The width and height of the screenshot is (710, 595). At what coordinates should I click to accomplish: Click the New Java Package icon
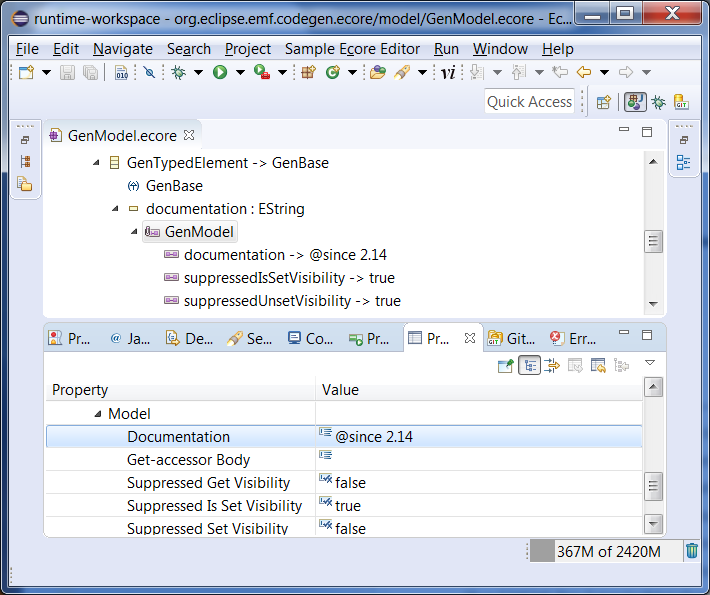click(x=308, y=72)
